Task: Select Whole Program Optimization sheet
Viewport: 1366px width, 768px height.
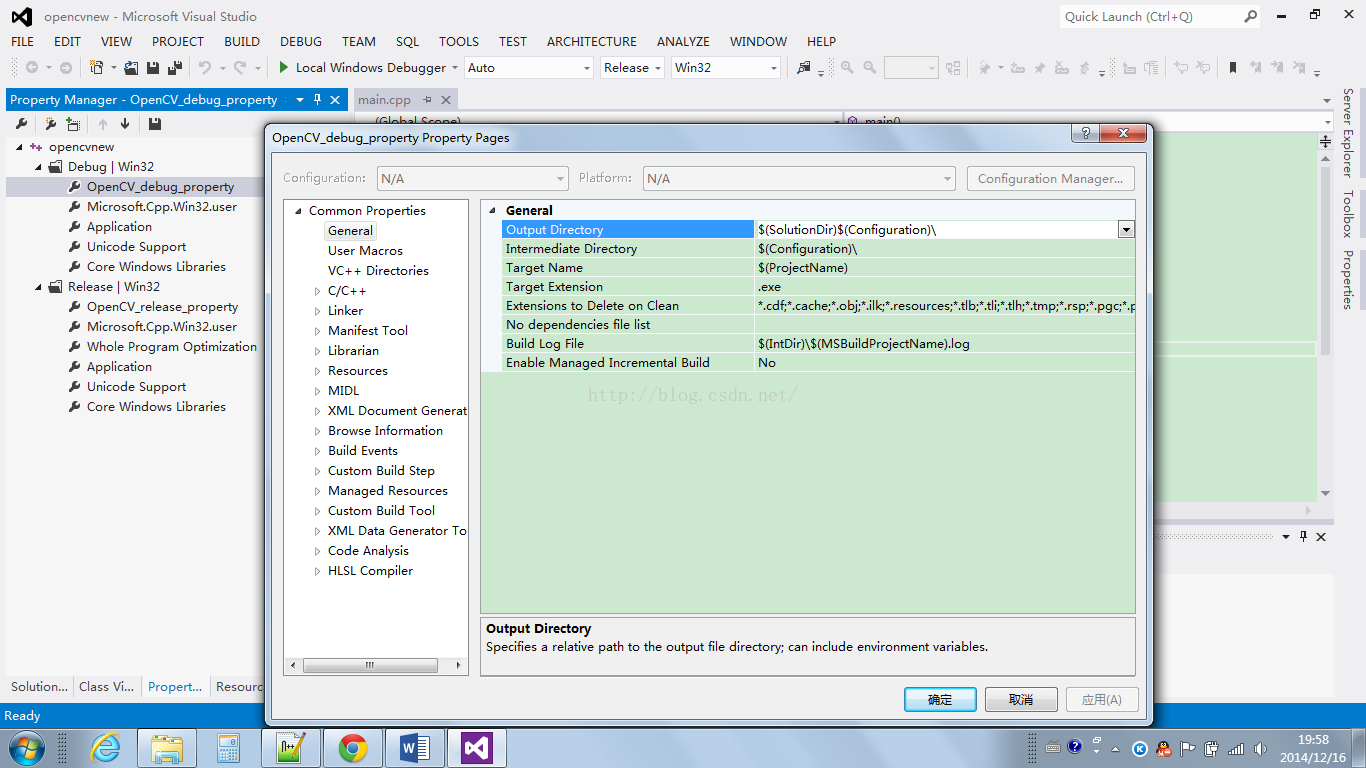Action: click(172, 347)
